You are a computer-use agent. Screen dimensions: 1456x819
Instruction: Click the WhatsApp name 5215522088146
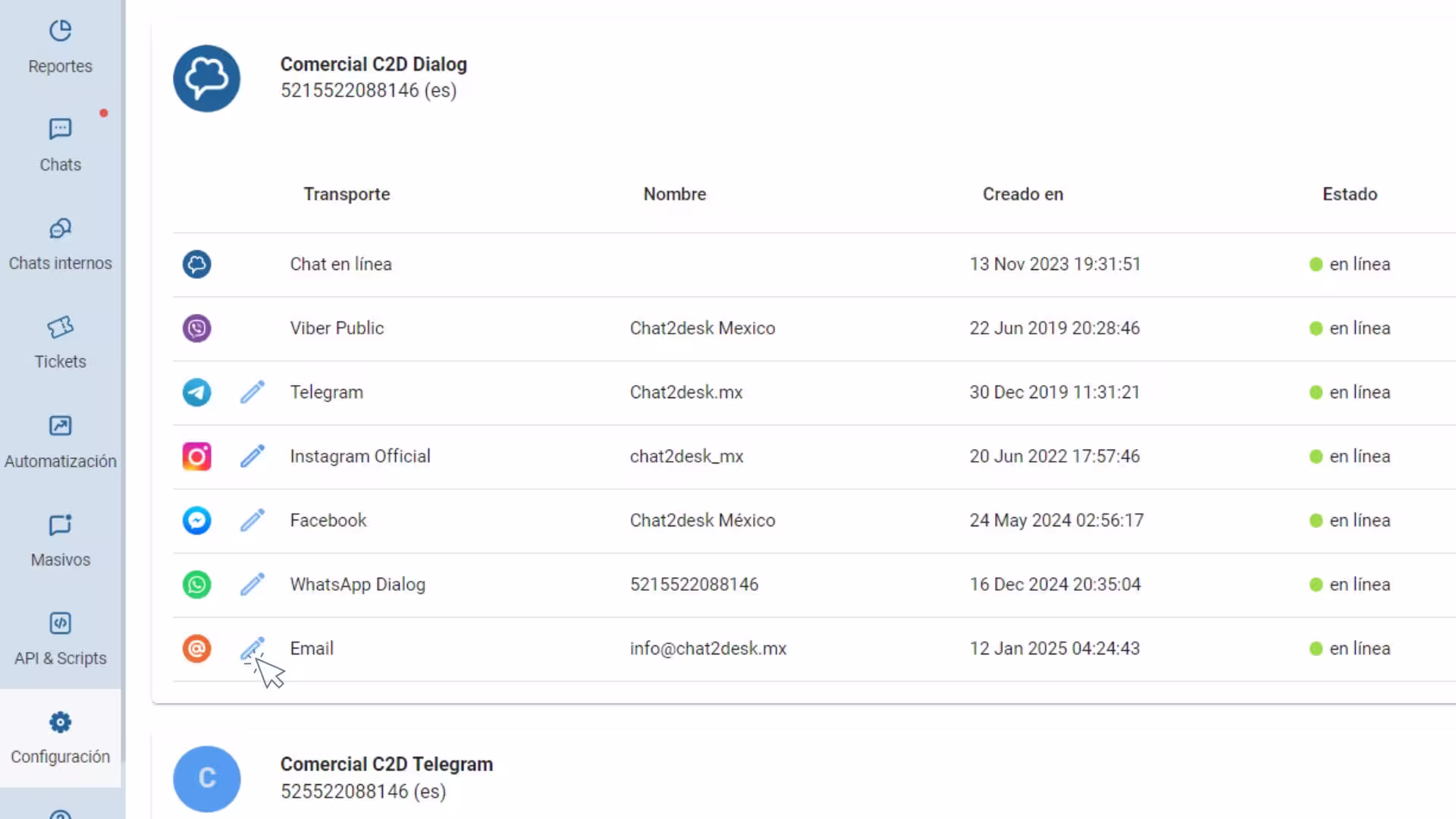point(694,585)
